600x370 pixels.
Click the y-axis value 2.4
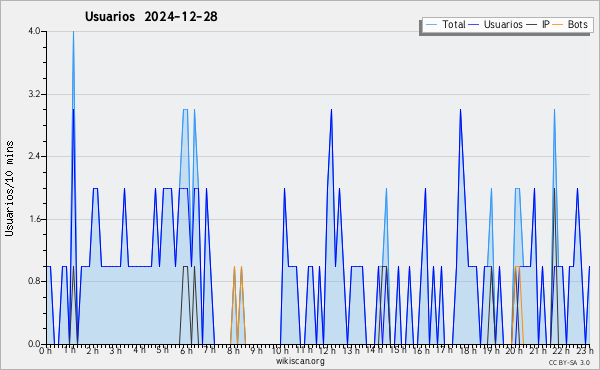(x=34, y=156)
